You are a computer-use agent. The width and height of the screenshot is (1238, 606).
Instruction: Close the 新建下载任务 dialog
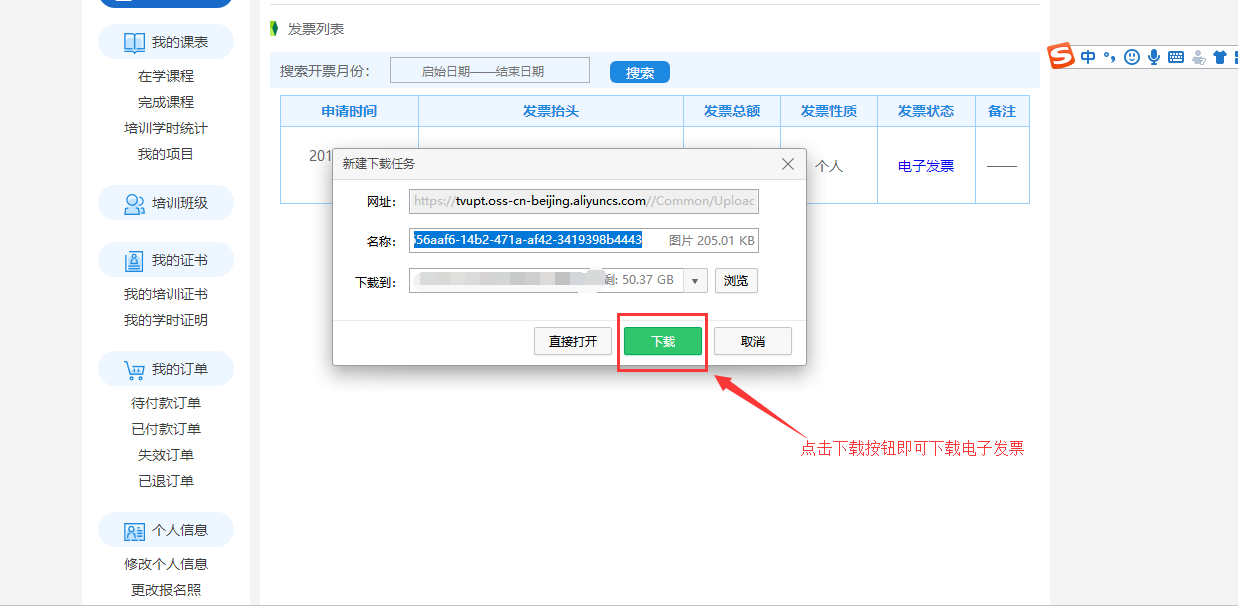(788, 164)
